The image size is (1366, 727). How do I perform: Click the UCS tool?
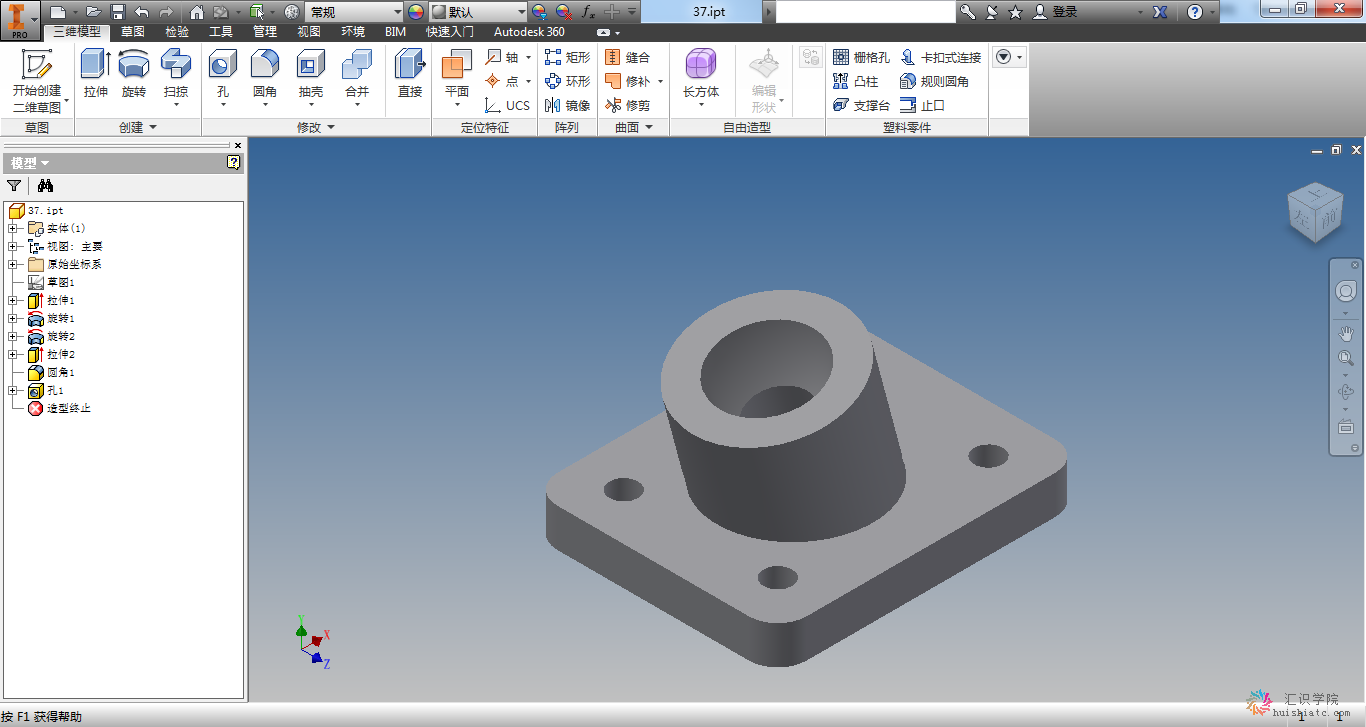507,105
